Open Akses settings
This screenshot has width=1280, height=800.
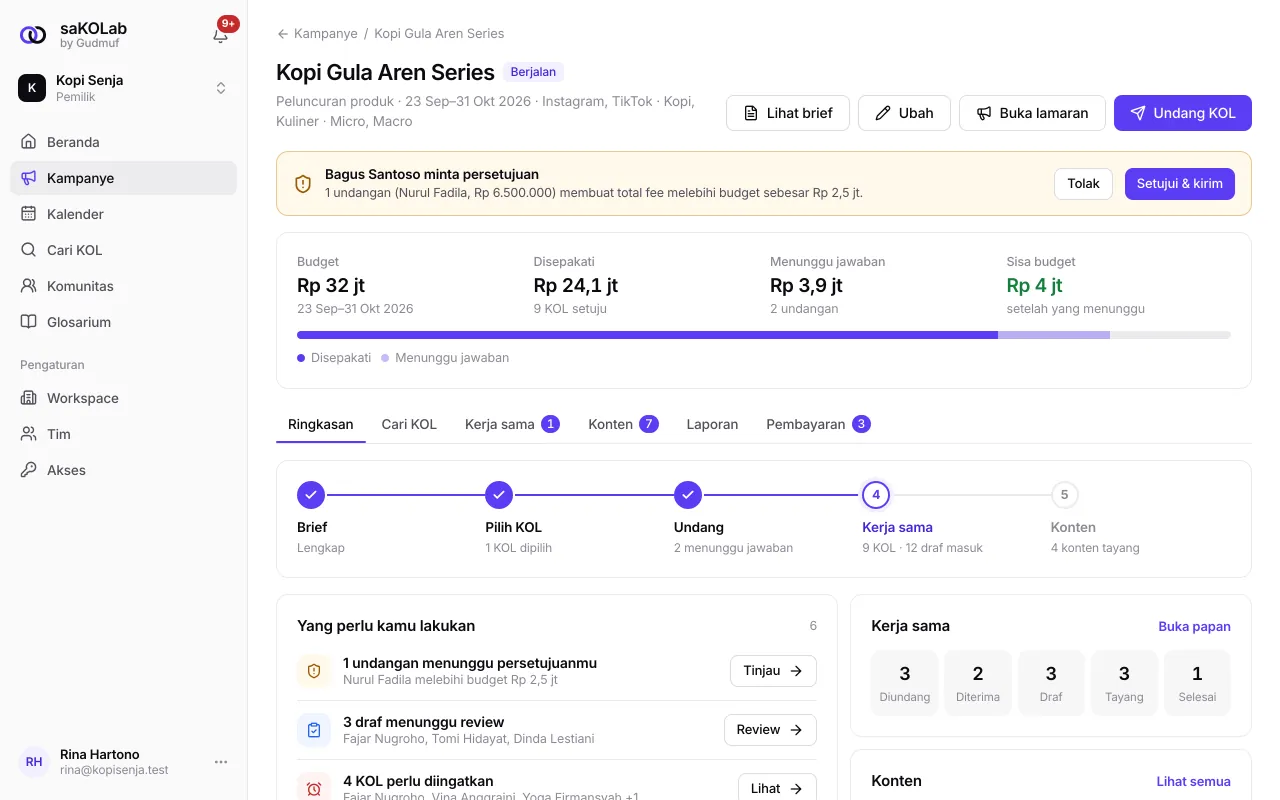coord(123,470)
